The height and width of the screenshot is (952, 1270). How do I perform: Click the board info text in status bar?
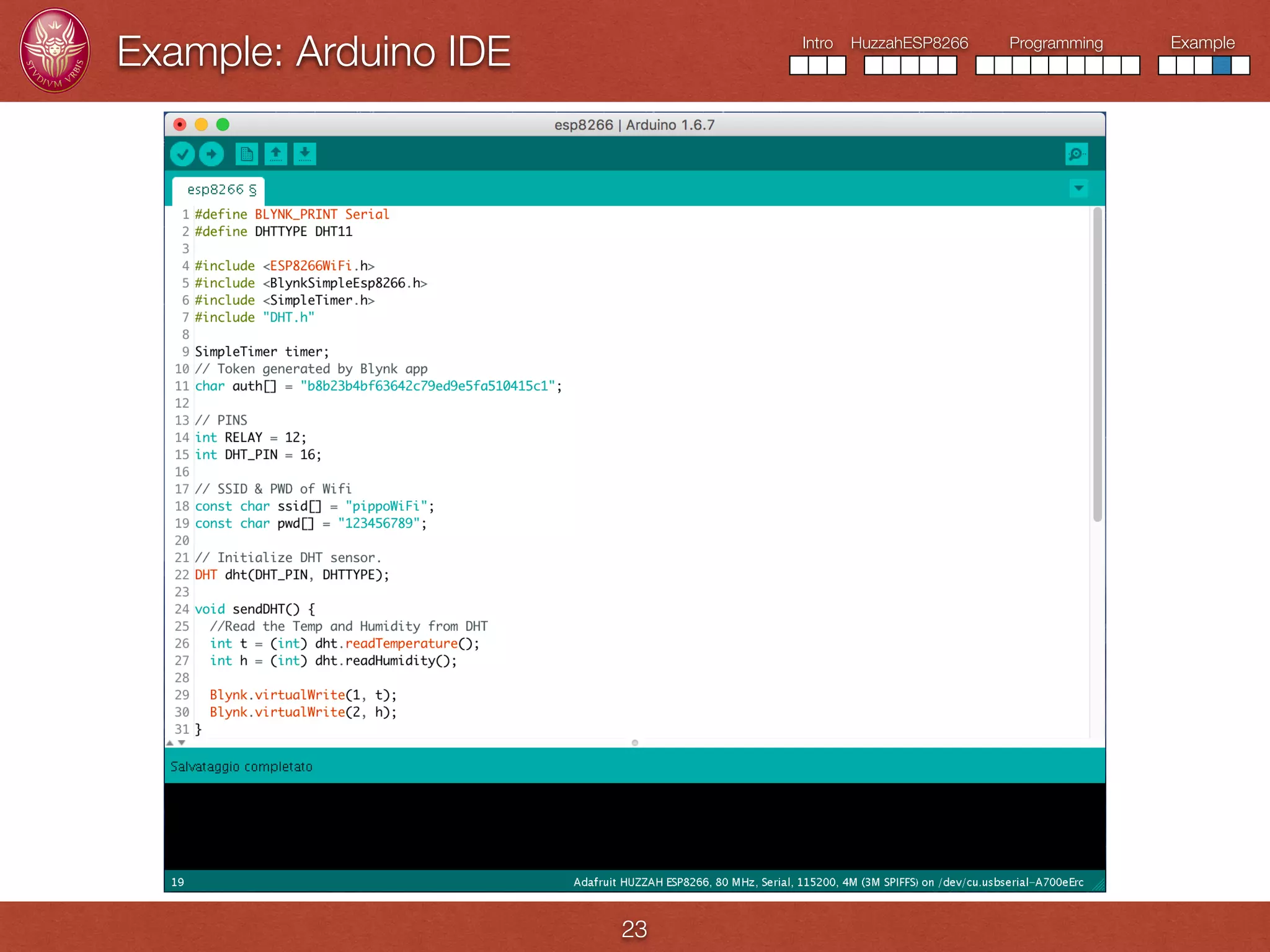pyautogui.click(x=828, y=882)
